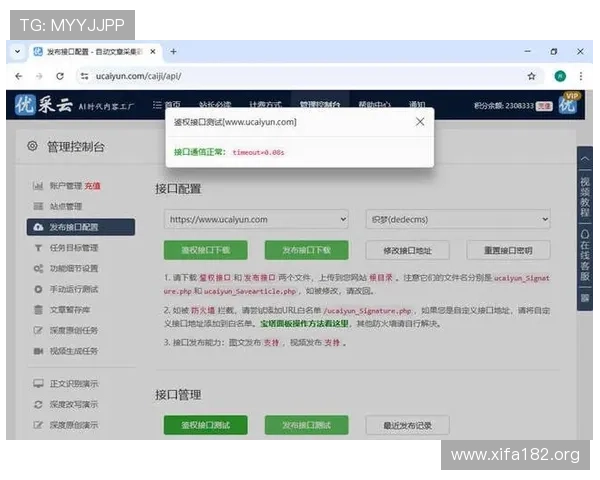Open 帮助中心 in the top nav

[375, 104]
